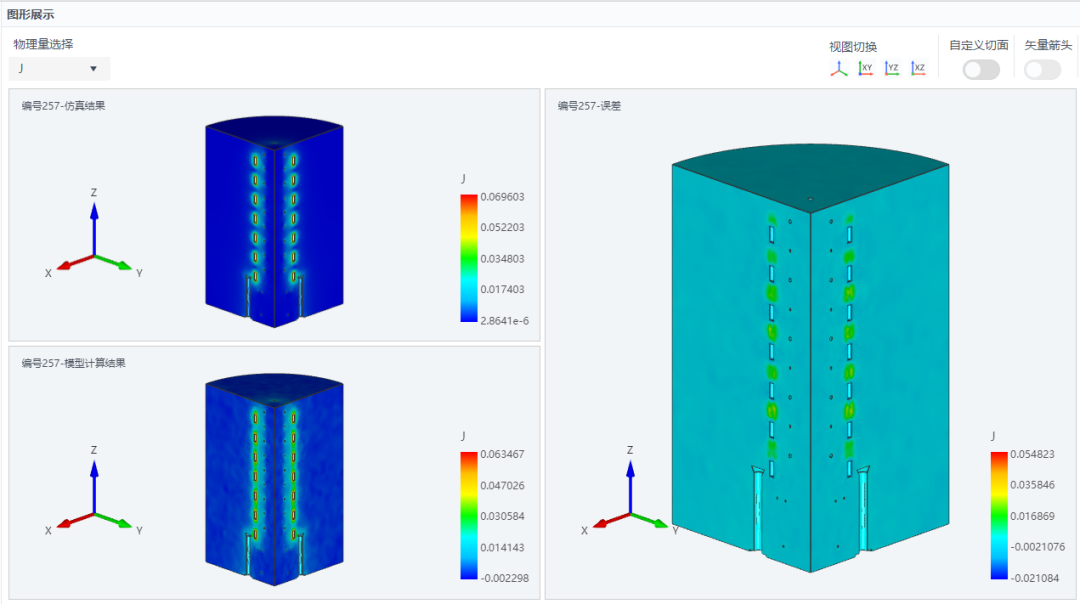Click the 编号257-仿真结果 panel title
The height and width of the screenshot is (604, 1080).
click(x=63, y=105)
